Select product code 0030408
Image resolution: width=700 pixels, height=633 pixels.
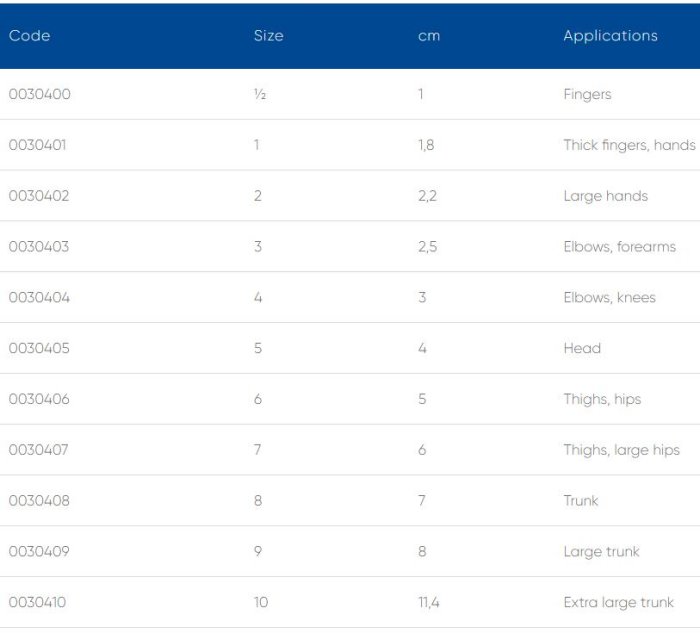pos(39,501)
